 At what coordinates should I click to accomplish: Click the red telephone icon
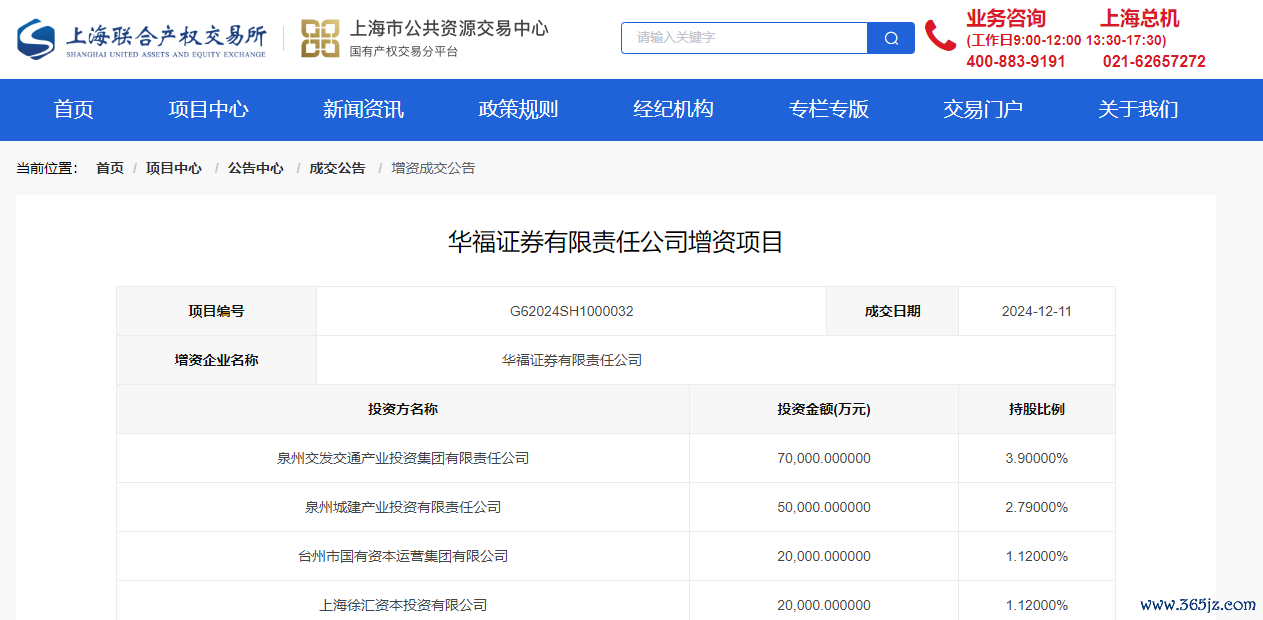click(x=940, y=36)
